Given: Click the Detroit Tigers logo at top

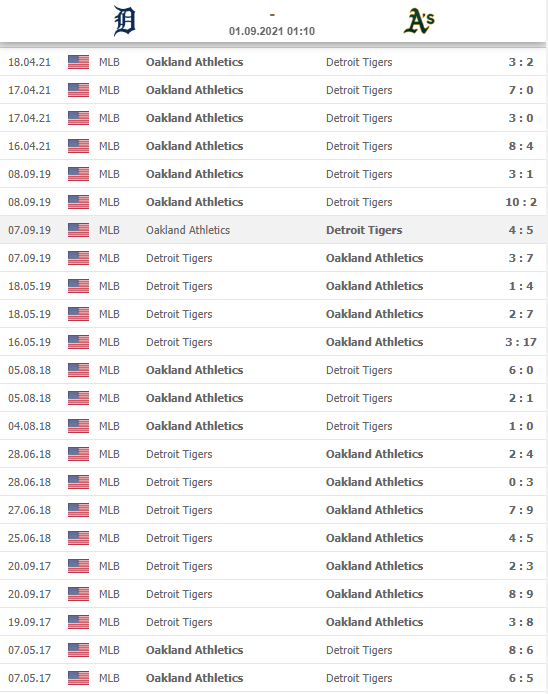Looking at the screenshot, I should coord(124,21).
